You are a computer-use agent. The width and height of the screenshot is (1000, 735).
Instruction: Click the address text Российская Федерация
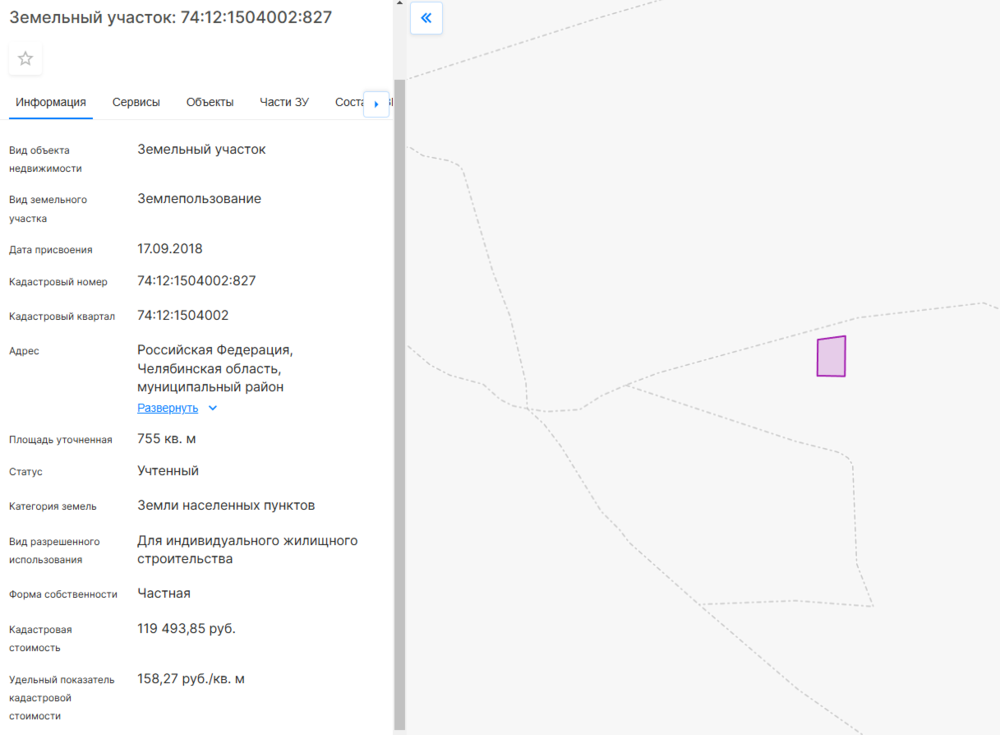tap(215, 350)
